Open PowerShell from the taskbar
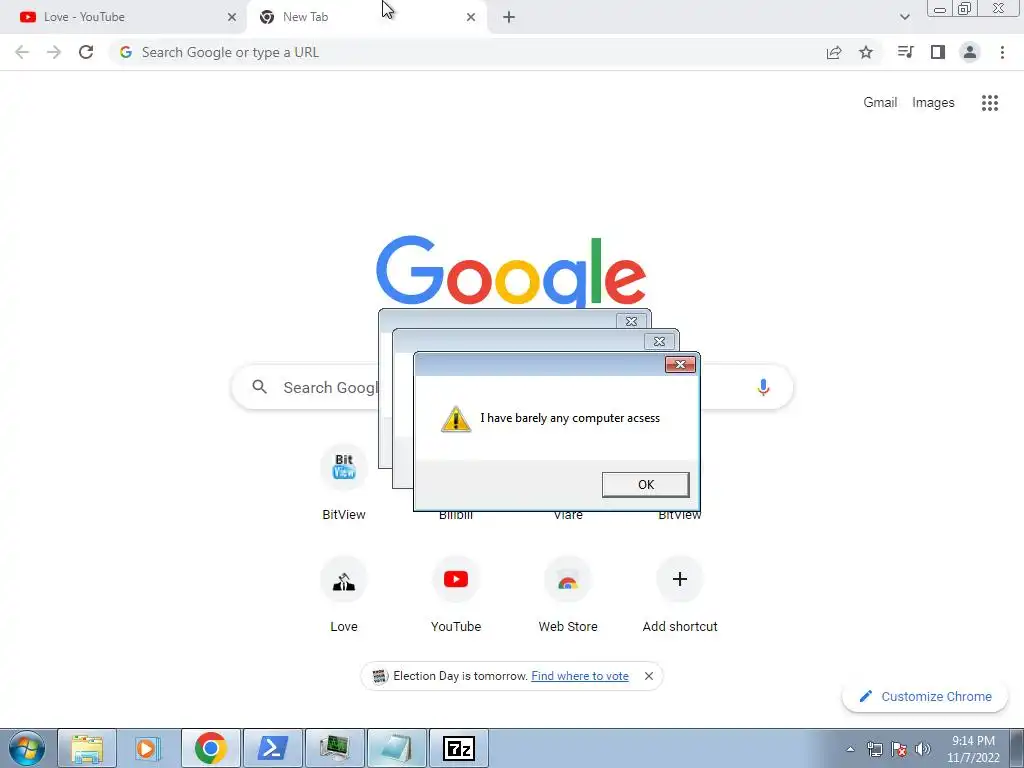 coord(272,748)
